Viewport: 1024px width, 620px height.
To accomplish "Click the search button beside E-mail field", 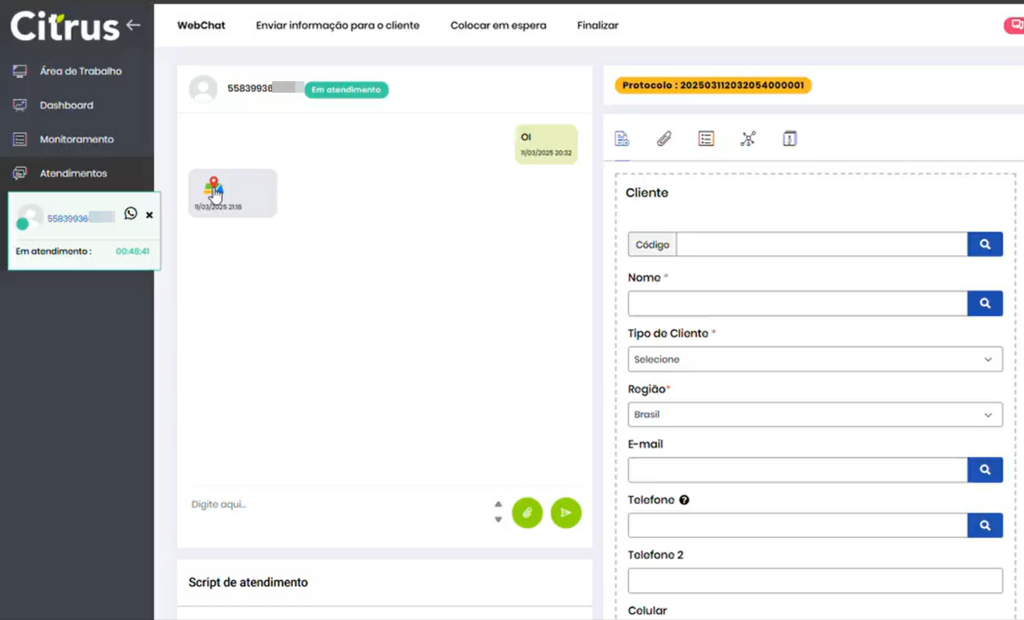I will point(984,470).
